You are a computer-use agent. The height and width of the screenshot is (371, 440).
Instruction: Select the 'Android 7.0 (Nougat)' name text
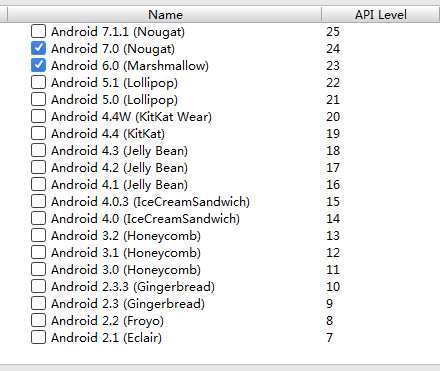point(113,49)
